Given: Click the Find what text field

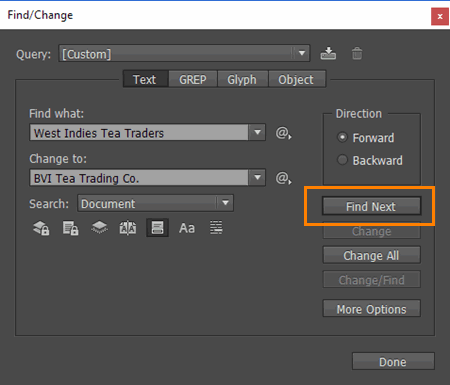Looking at the screenshot, I should point(139,132).
